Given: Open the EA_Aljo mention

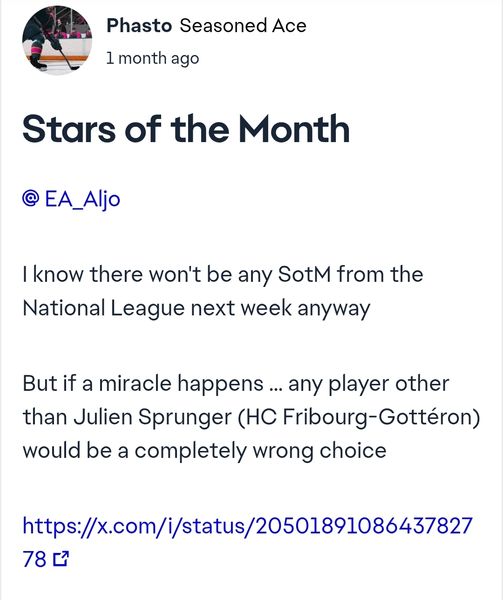Looking at the screenshot, I should click(72, 199).
